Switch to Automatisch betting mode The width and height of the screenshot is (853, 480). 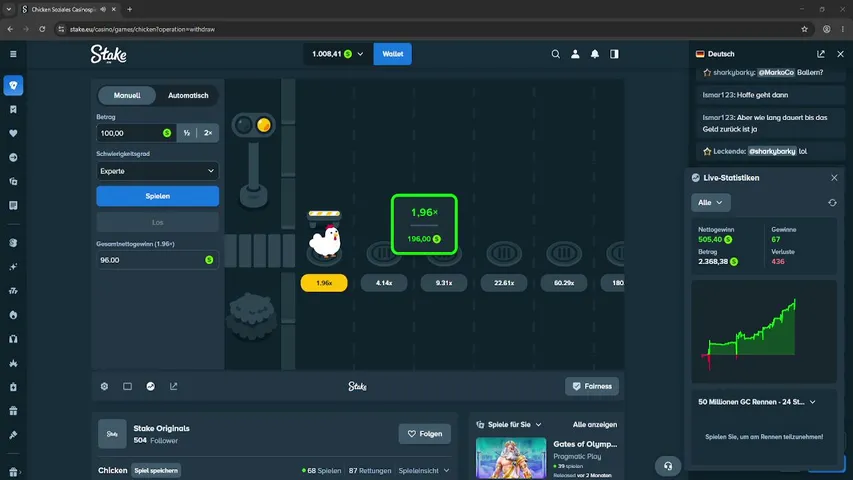pos(188,95)
